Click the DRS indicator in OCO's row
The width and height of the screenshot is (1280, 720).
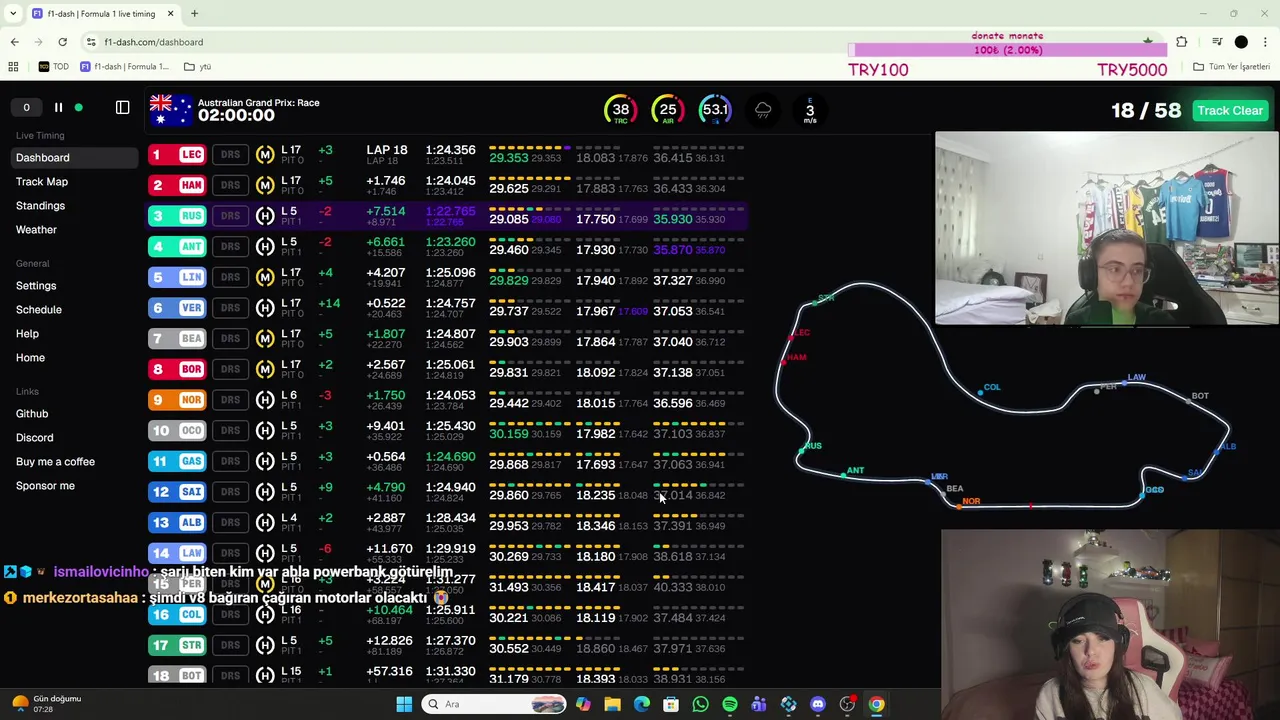(x=230, y=430)
